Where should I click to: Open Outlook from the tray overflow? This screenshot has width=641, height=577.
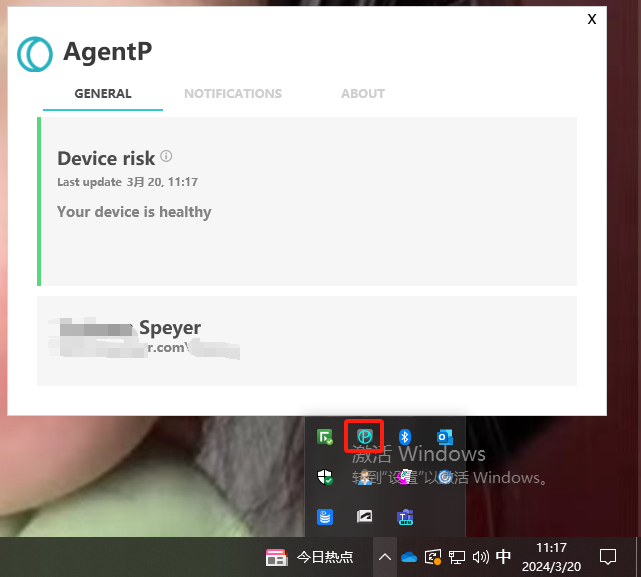point(445,437)
